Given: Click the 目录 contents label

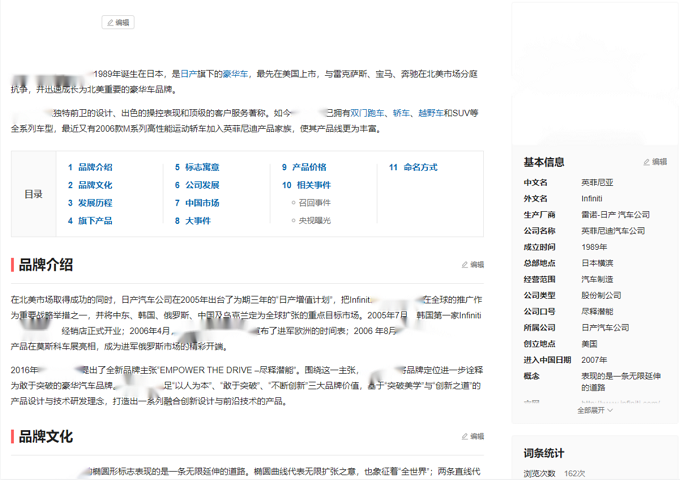Looking at the screenshot, I should pos(33,194).
